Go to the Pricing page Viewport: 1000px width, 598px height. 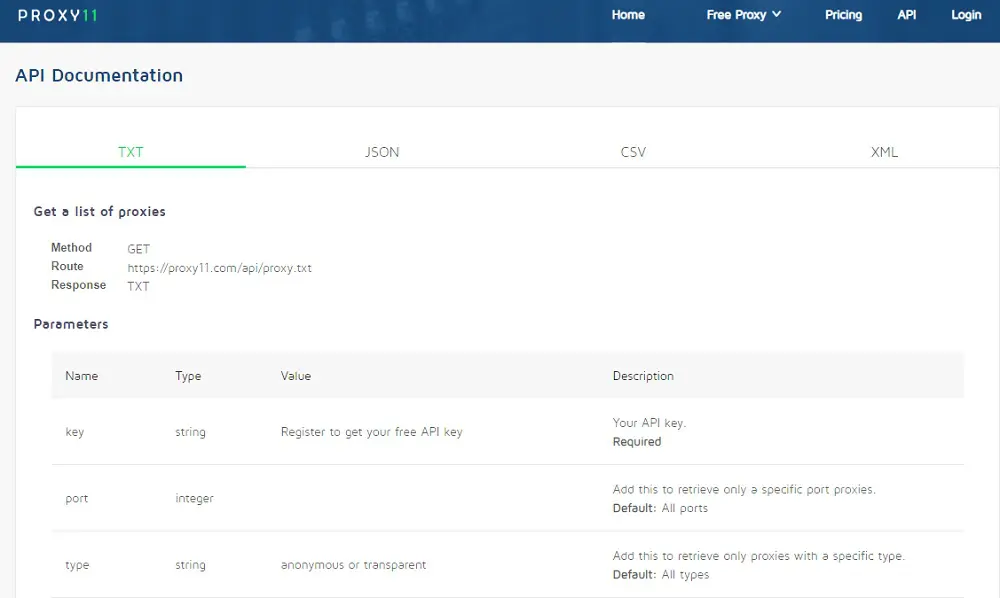pyautogui.click(x=843, y=15)
